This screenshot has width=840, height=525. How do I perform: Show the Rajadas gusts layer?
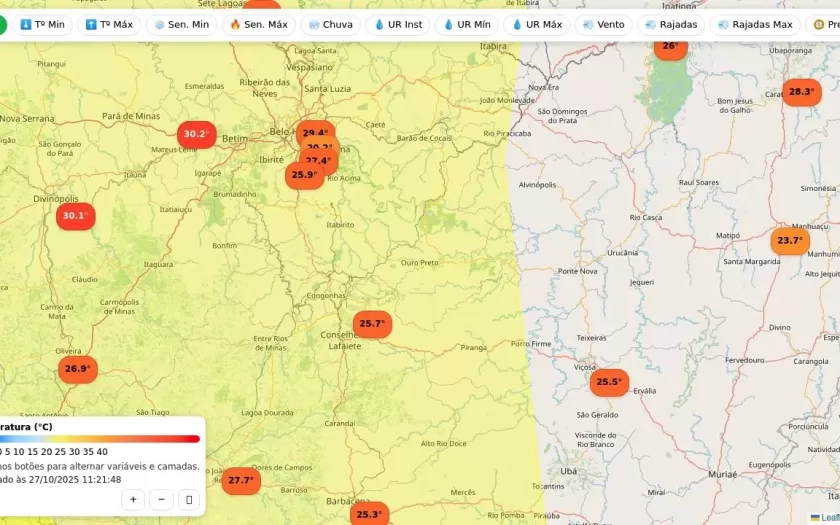click(x=671, y=25)
